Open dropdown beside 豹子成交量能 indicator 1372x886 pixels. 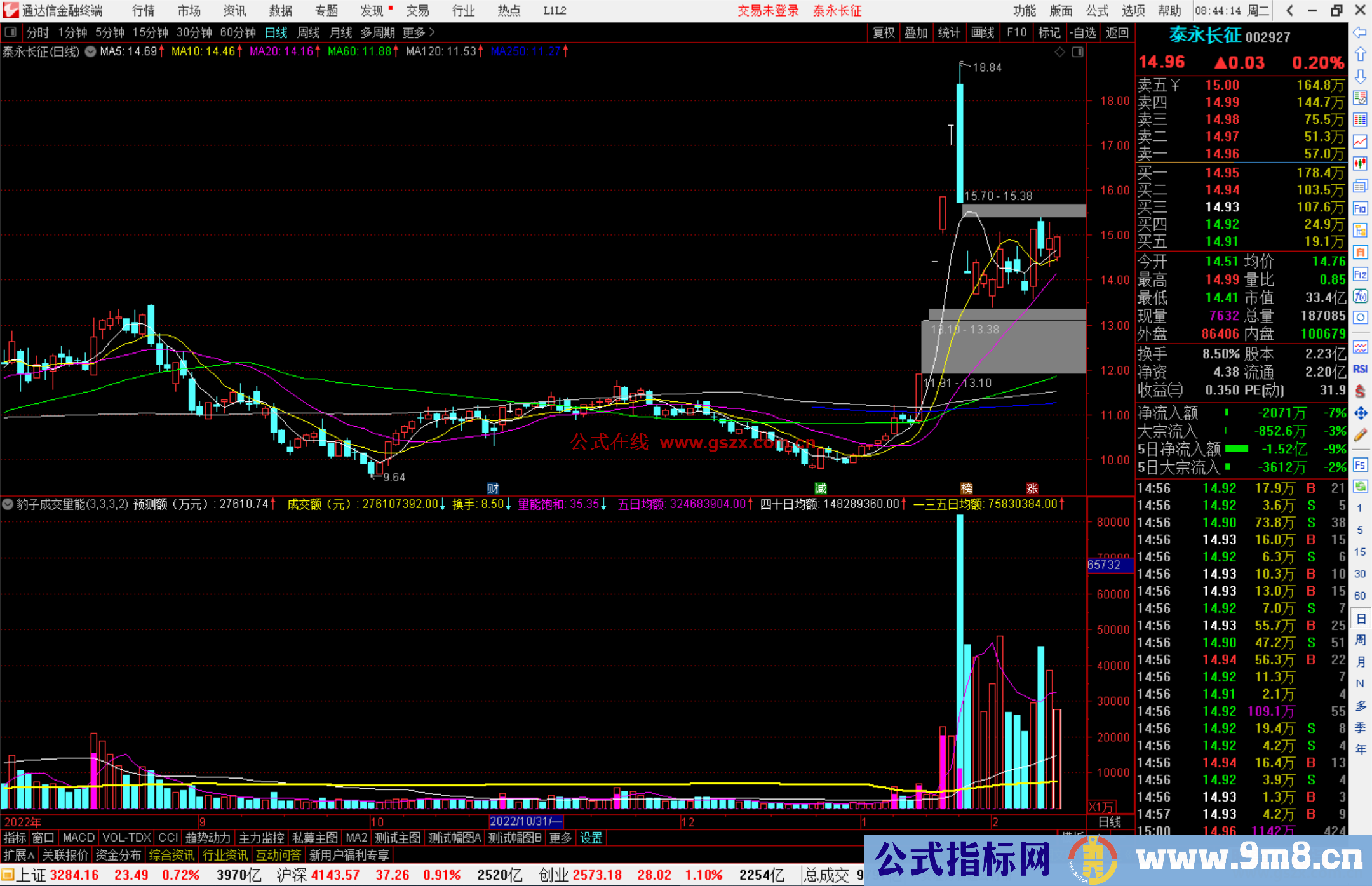tap(8, 504)
